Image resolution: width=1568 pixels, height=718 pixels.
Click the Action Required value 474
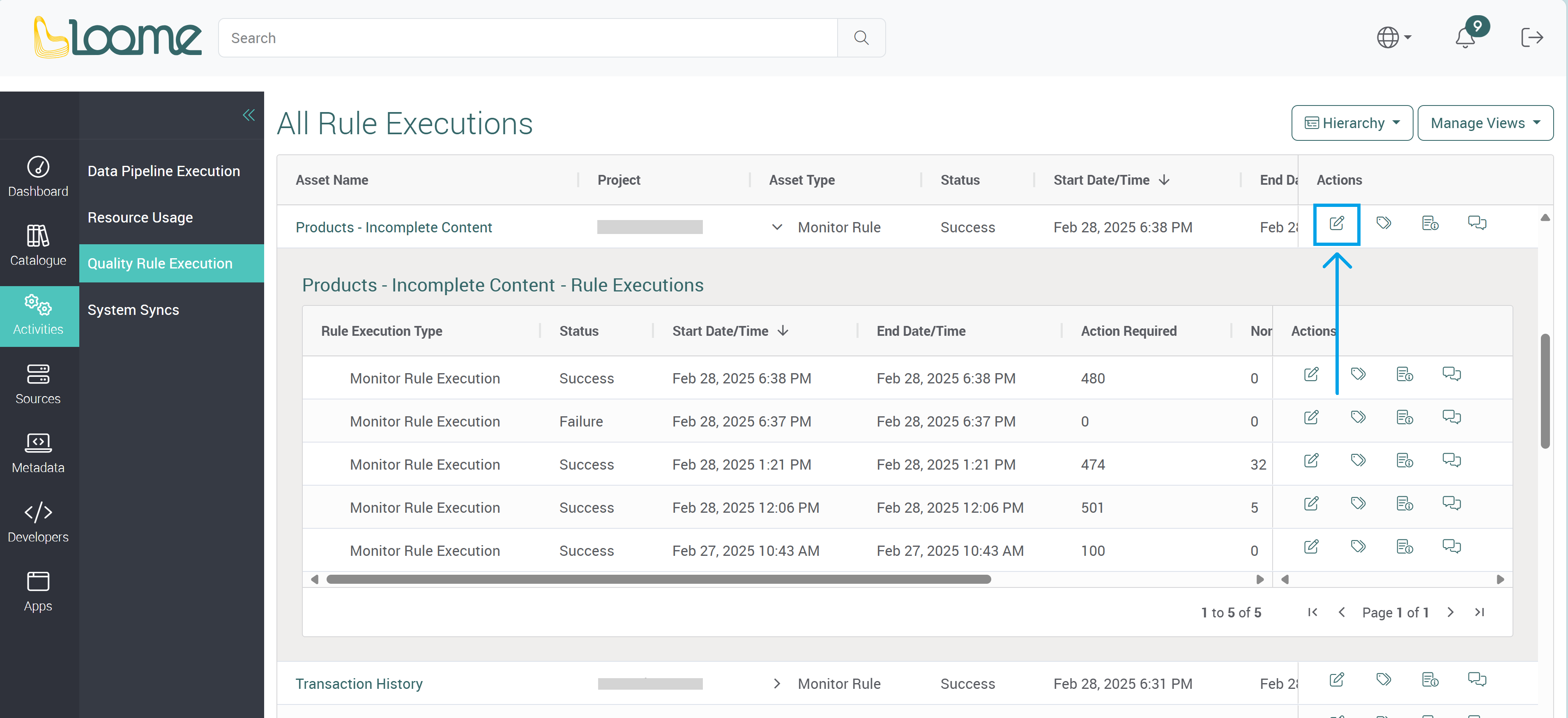point(1093,464)
